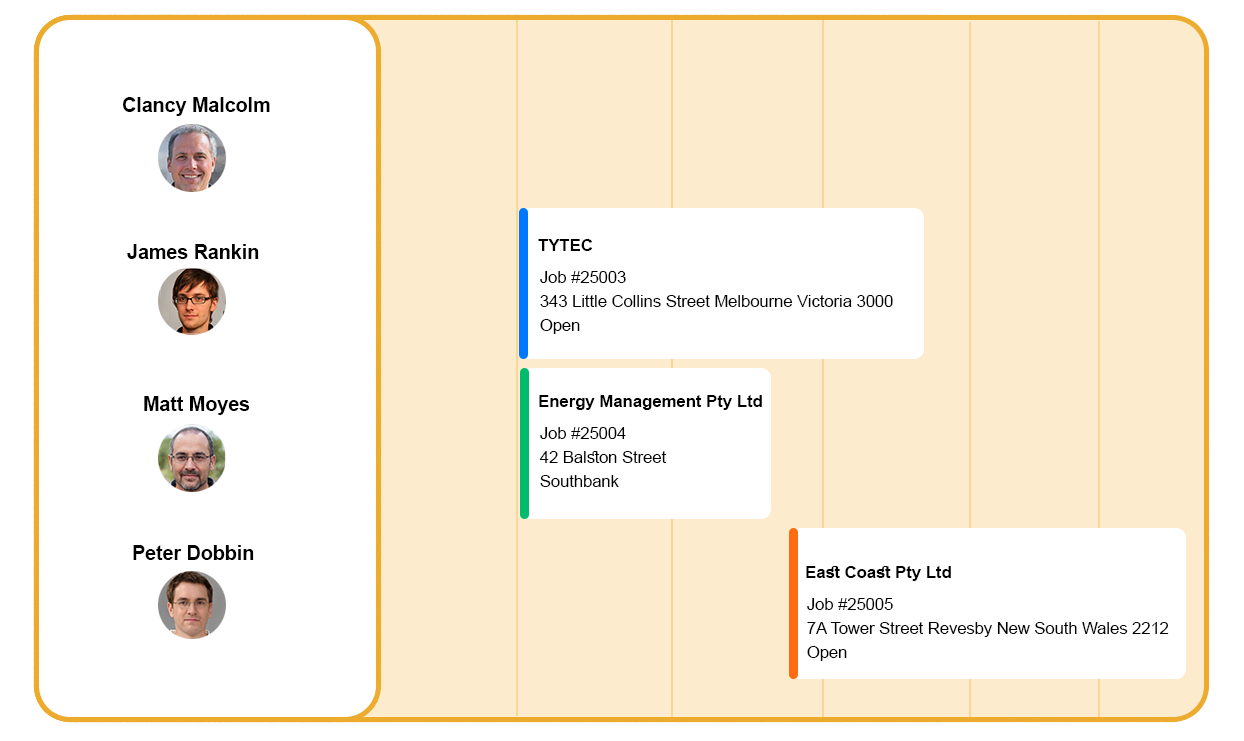
Task: Click James Rankin's profile photo
Action: tap(192, 301)
